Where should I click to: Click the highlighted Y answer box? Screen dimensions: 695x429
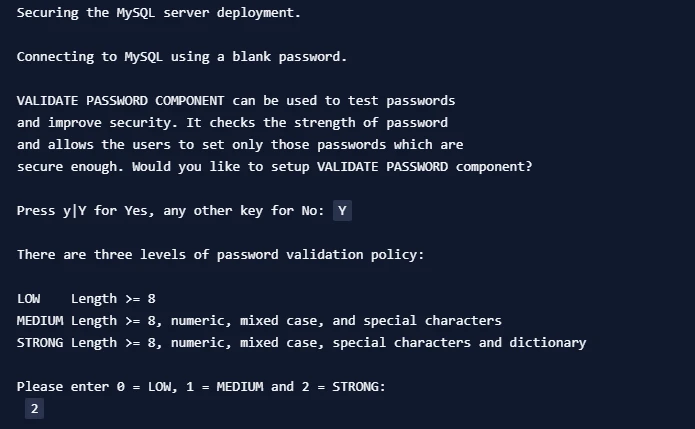point(342,211)
